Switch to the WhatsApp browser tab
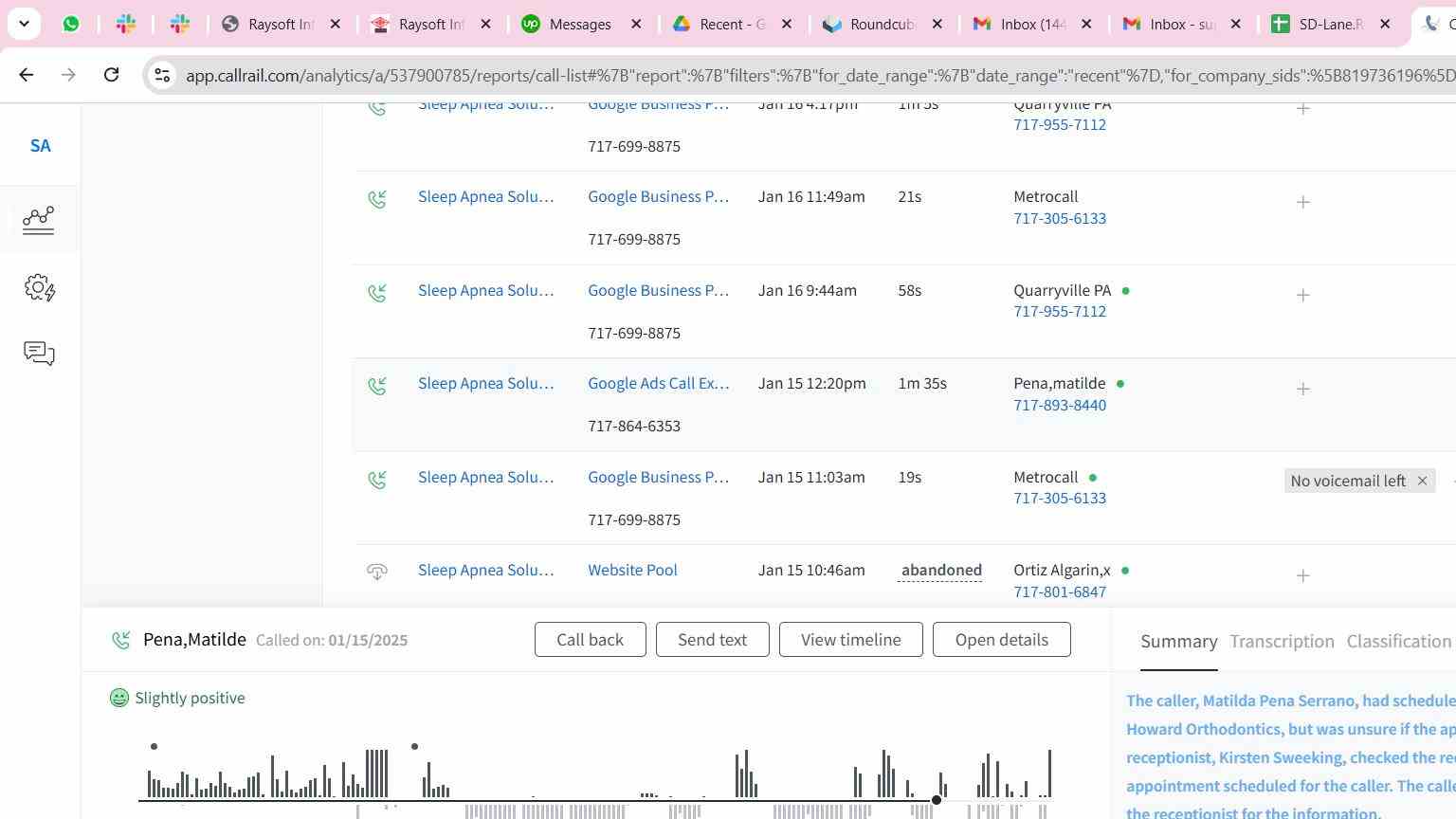Screen dimensions: 1456x819 [x=71, y=24]
